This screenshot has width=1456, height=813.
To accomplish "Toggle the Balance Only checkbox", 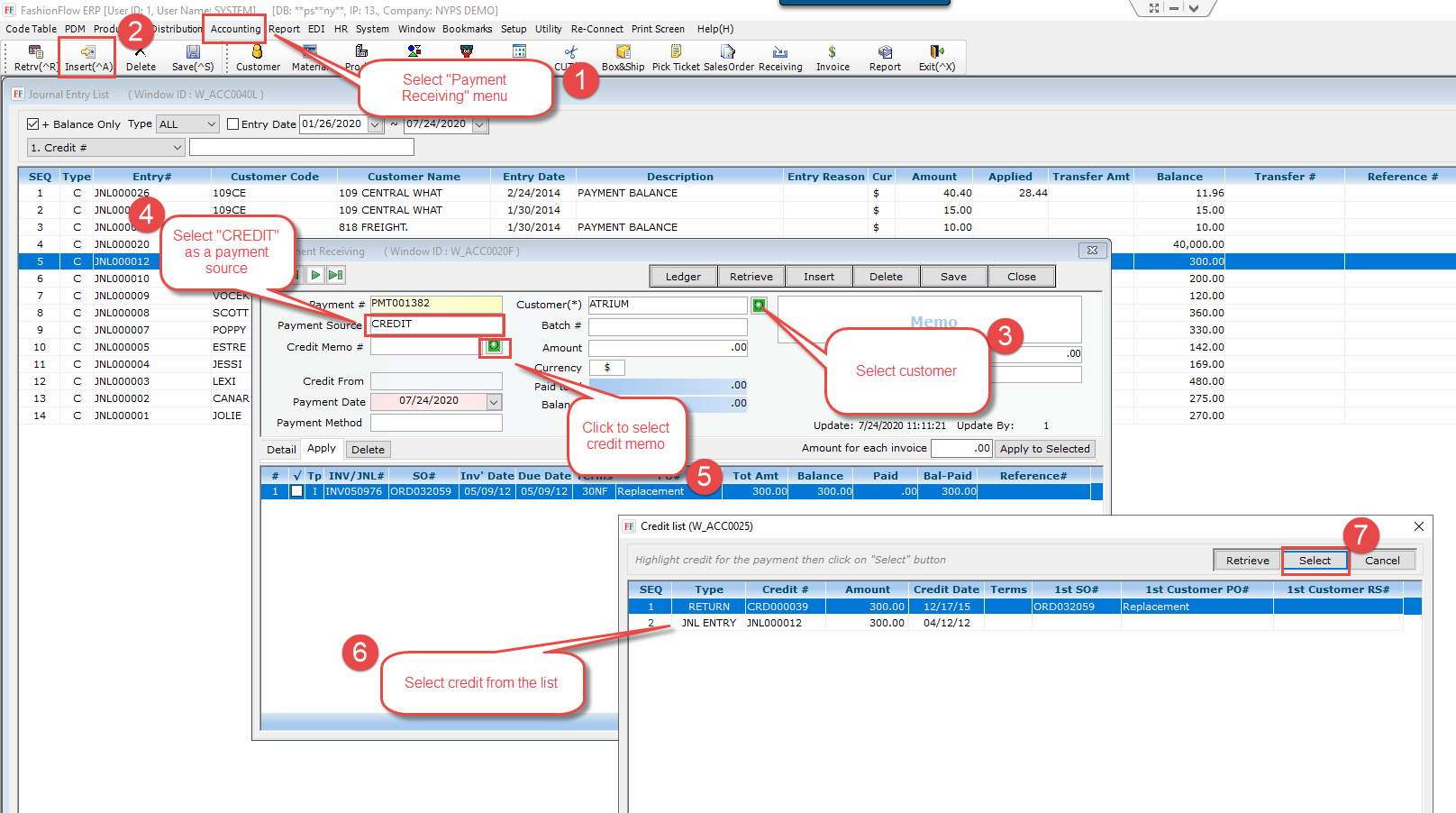I will [x=33, y=124].
